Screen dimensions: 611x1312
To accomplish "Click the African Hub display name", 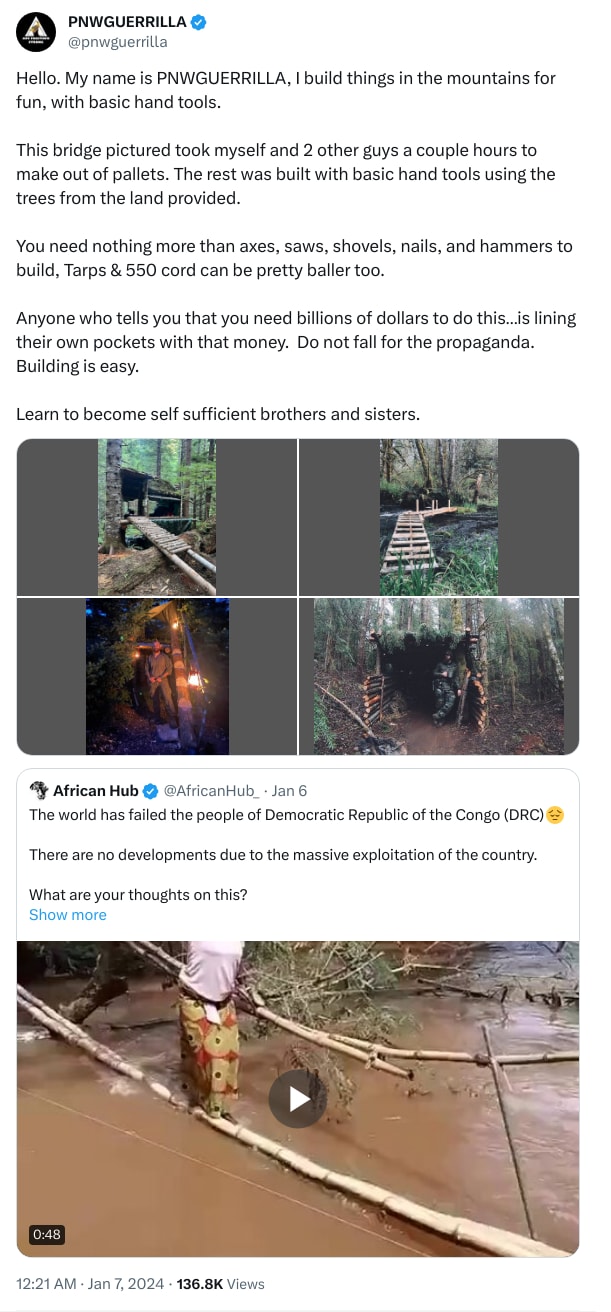I will point(96,790).
